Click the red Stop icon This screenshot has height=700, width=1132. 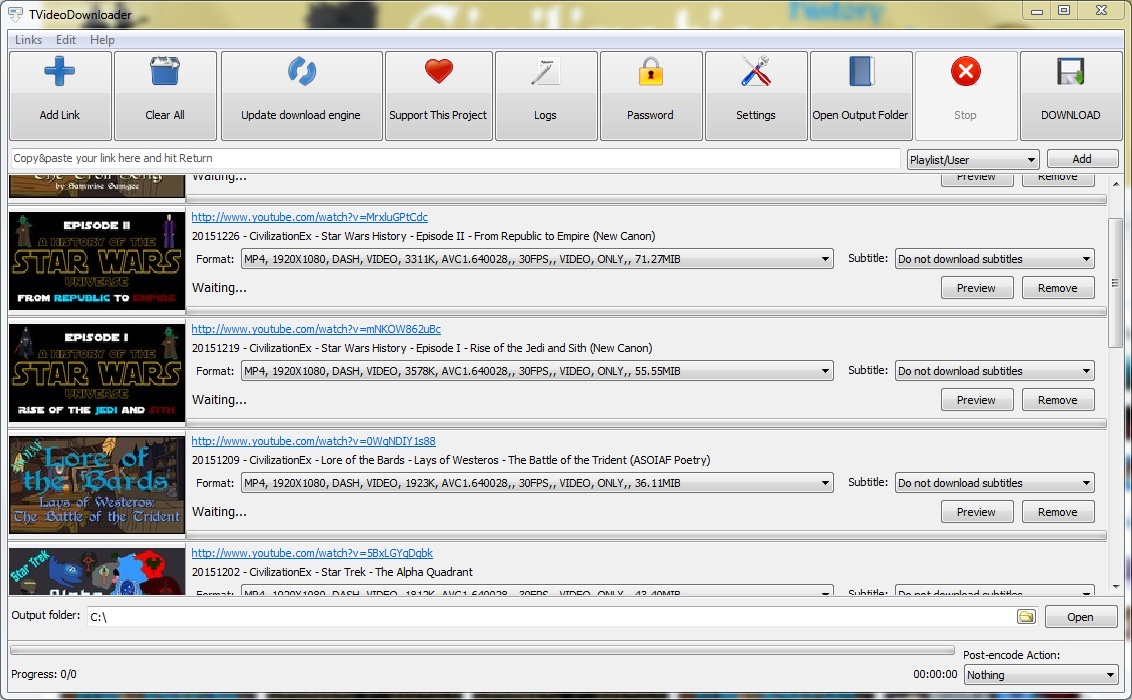click(965, 71)
